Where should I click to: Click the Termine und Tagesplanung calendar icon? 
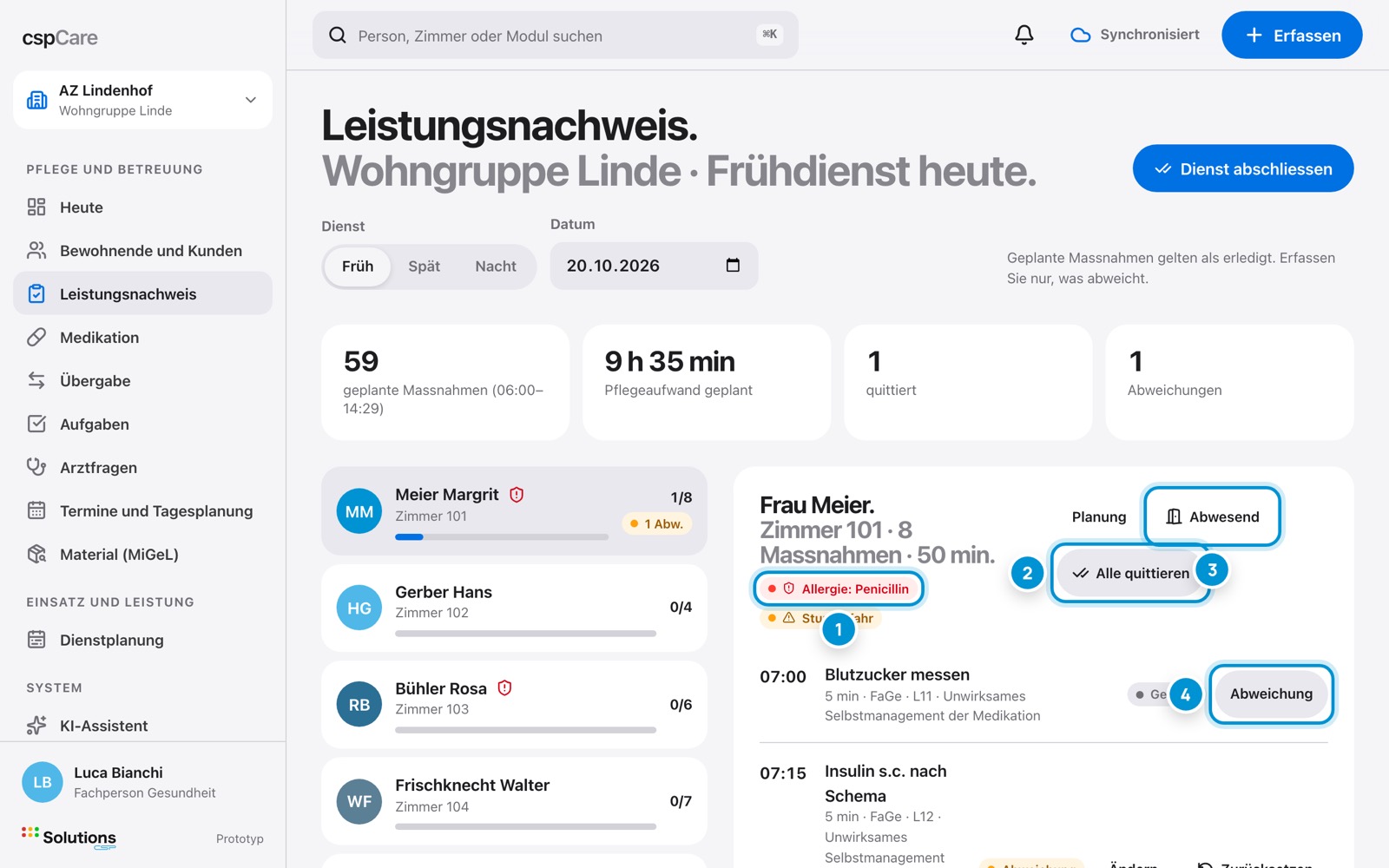point(36,510)
